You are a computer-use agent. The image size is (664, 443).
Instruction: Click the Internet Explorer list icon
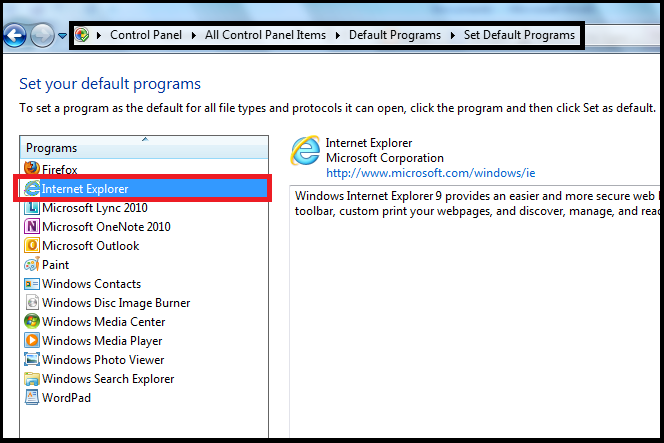32,188
